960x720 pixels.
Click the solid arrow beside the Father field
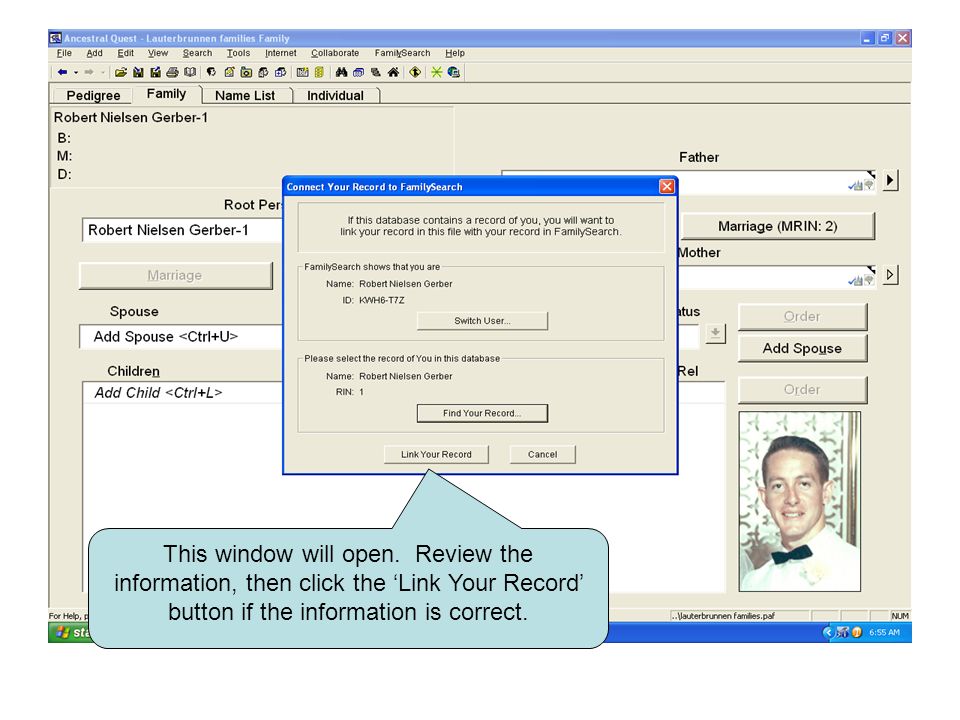(x=890, y=180)
